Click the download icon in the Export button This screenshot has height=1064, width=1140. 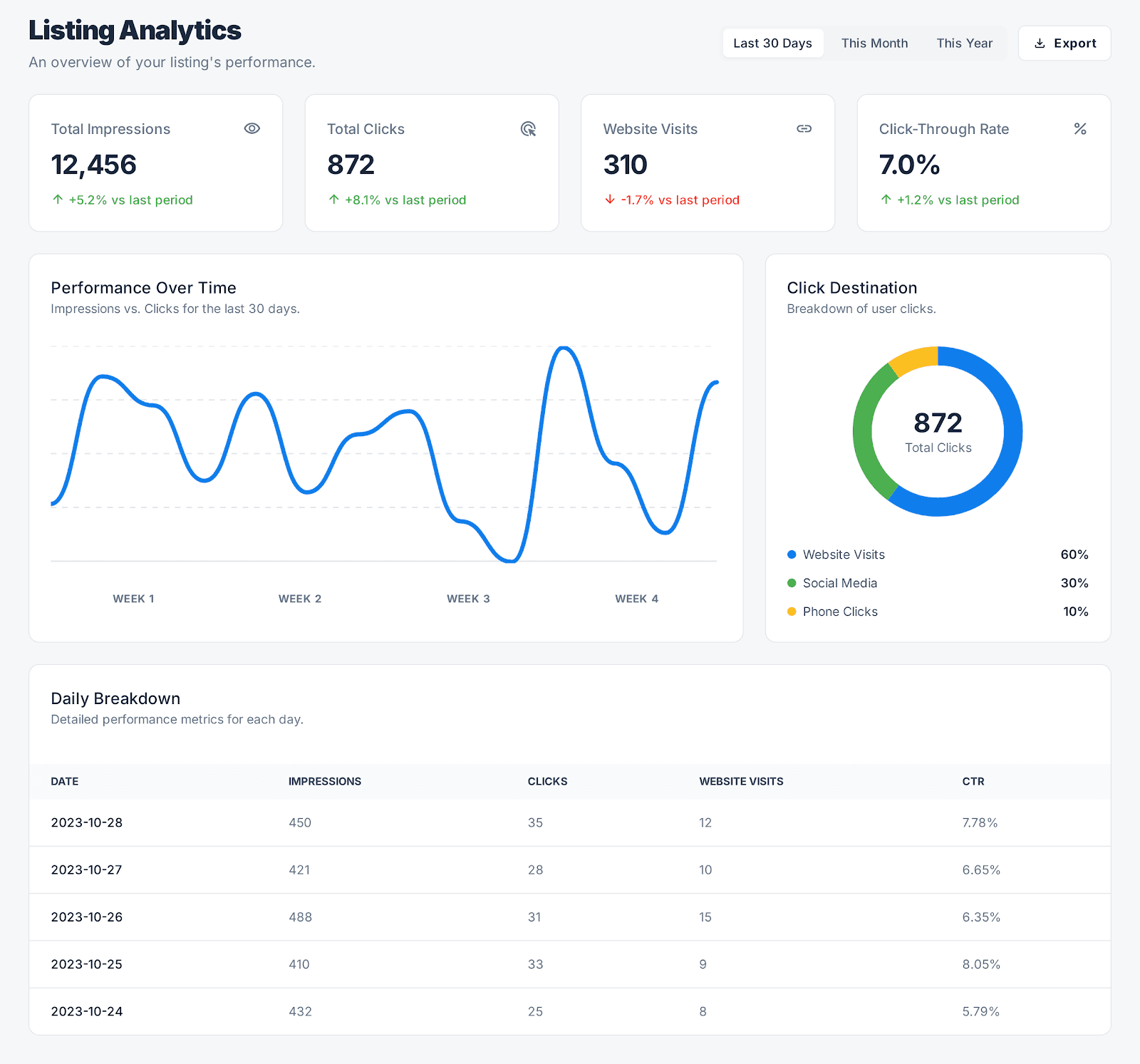1040,43
